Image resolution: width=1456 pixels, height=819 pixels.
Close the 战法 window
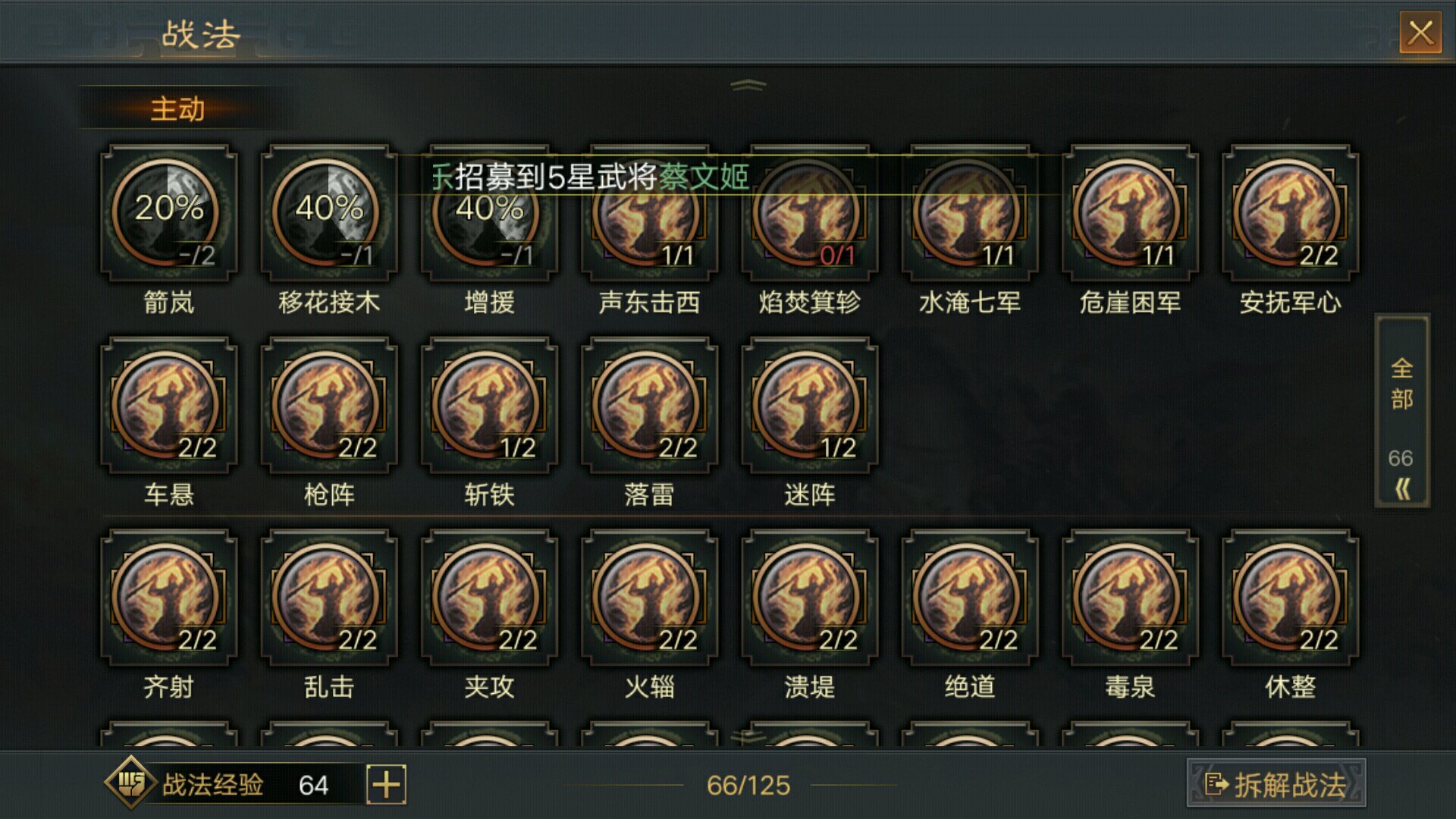1420,33
